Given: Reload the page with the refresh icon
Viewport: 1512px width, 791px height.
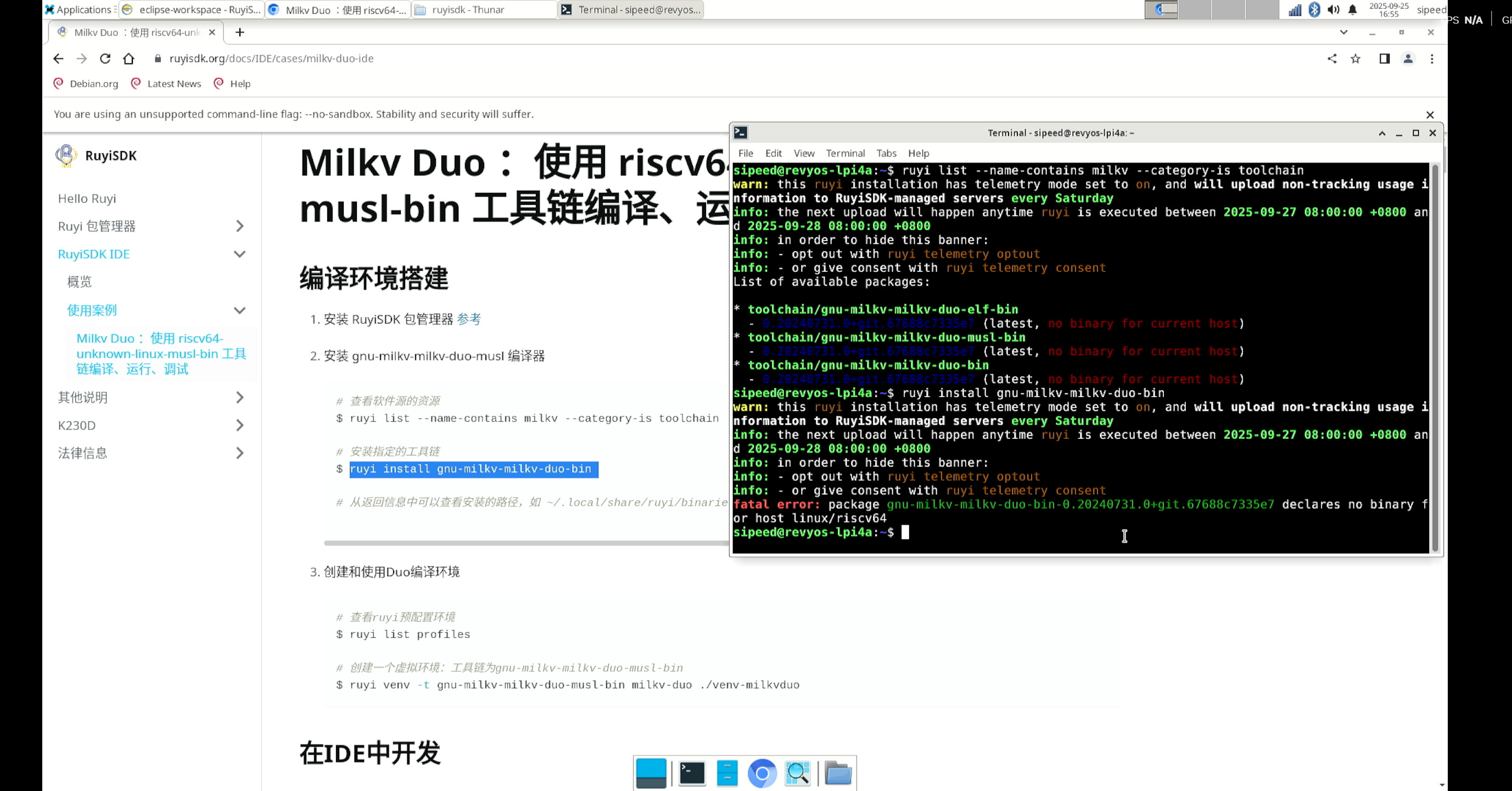Looking at the screenshot, I should pyautogui.click(x=105, y=59).
